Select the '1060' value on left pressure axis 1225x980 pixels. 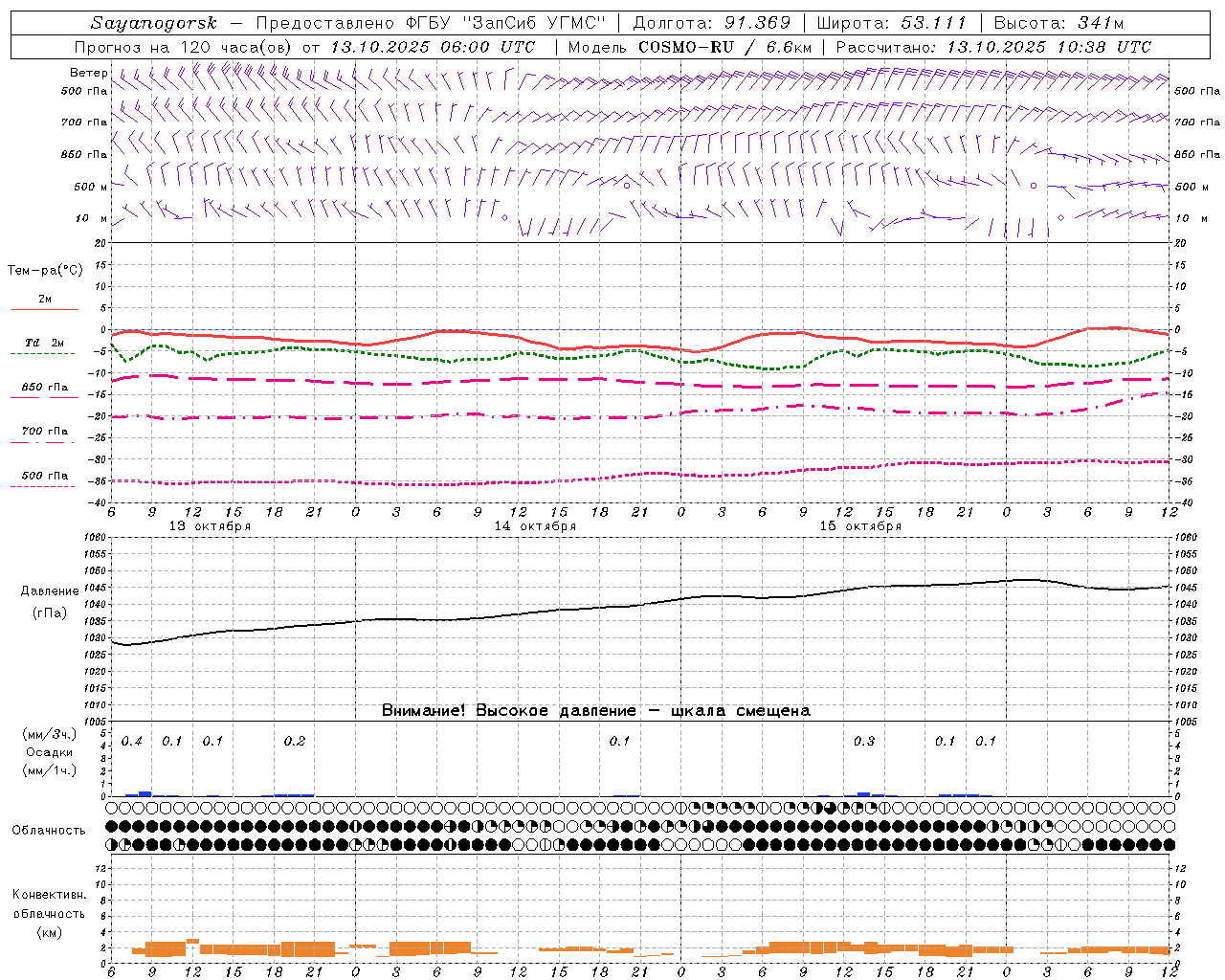pyautogui.click(x=95, y=538)
